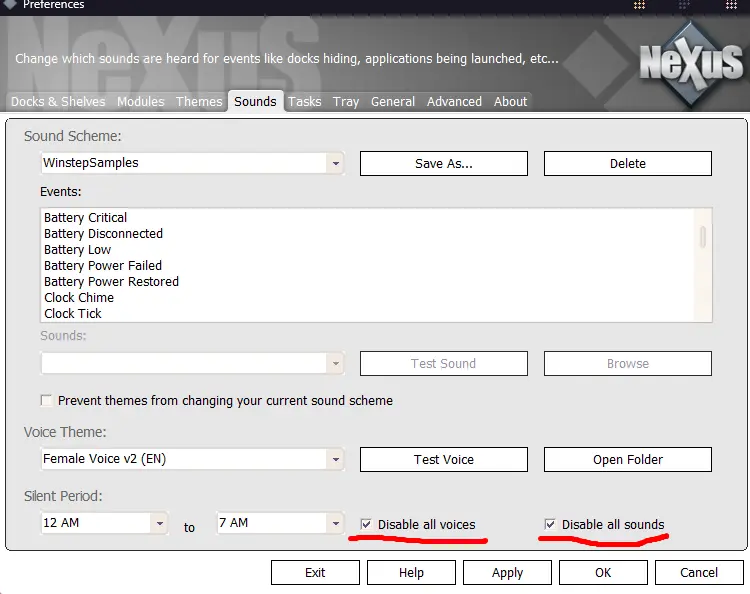Image resolution: width=750 pixels, height=594 pixels.
Task: Select the Battery Low event
Action: [77, 250]
